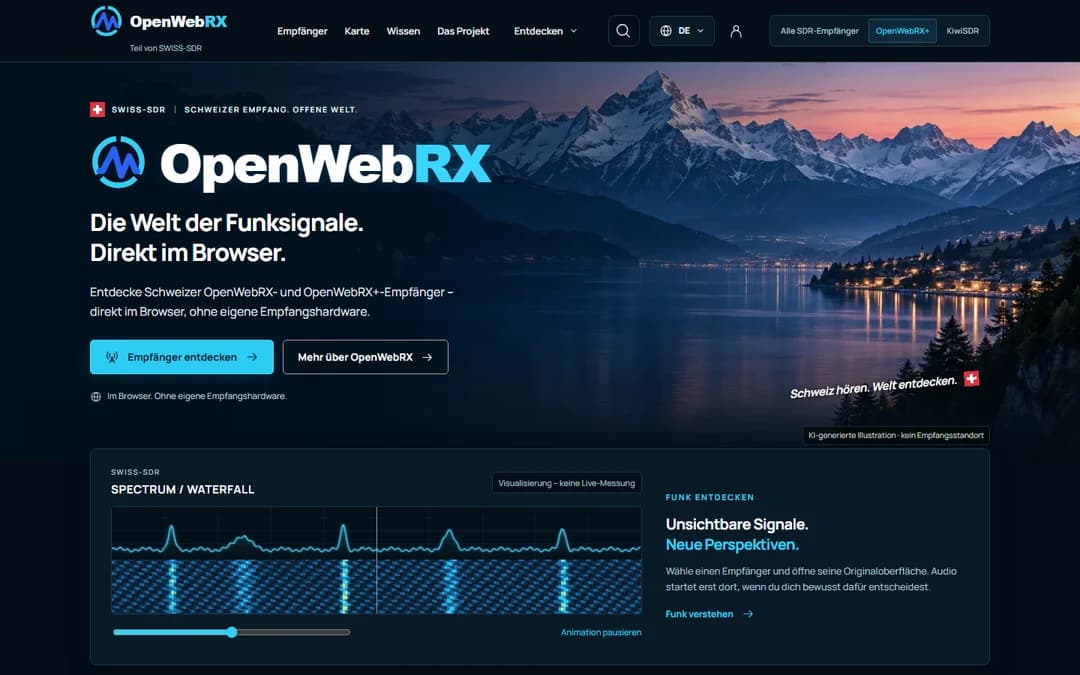Click the spectrum waterfall visualization
The width and height of the screenshot is (1080, 675).
[x=376, y=560]
